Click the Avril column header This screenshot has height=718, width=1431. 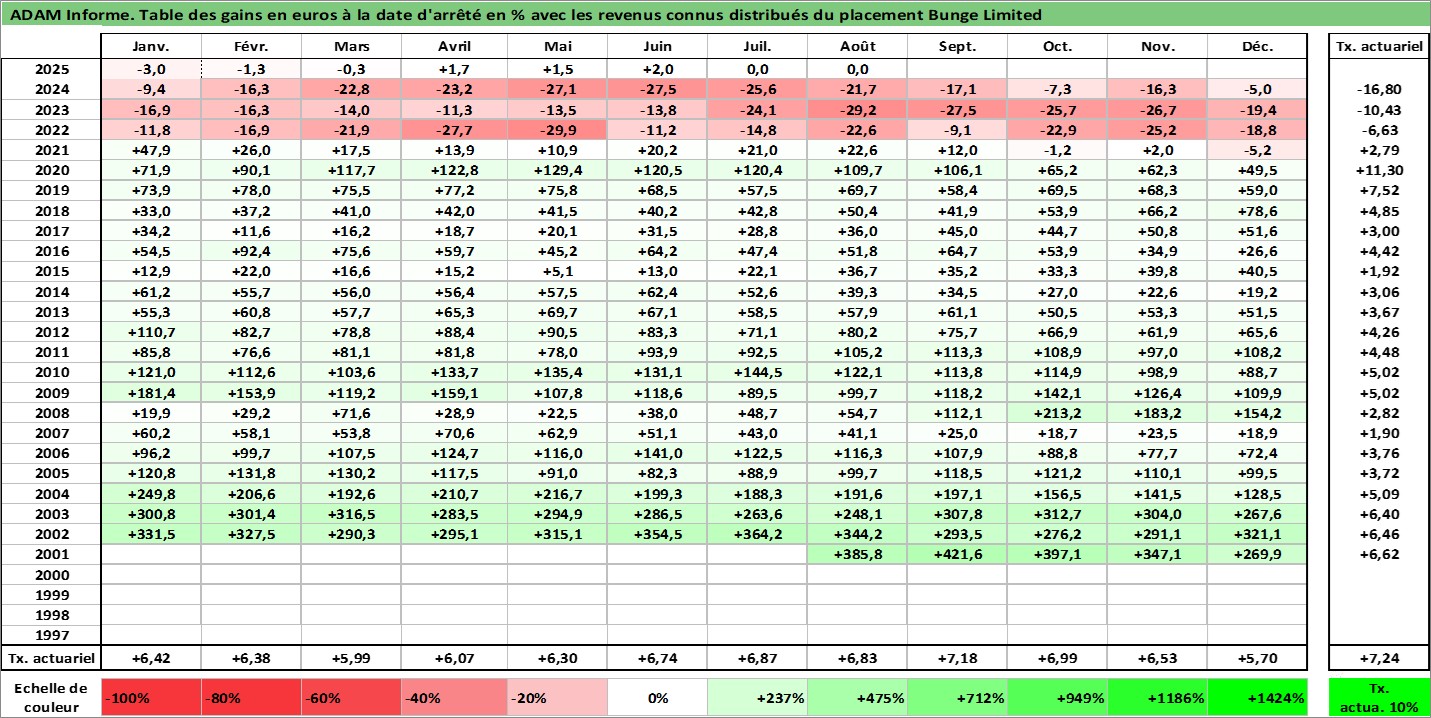454,47
